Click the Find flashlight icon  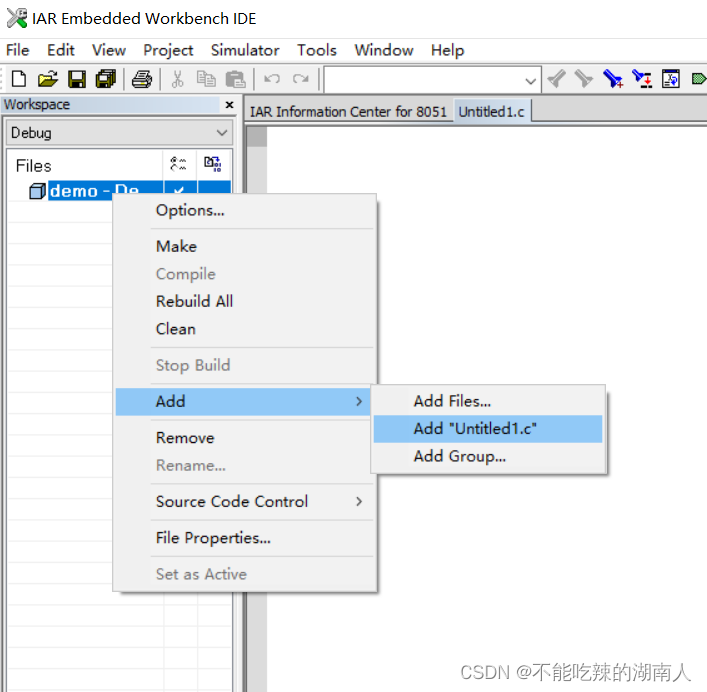click(613, 79)
